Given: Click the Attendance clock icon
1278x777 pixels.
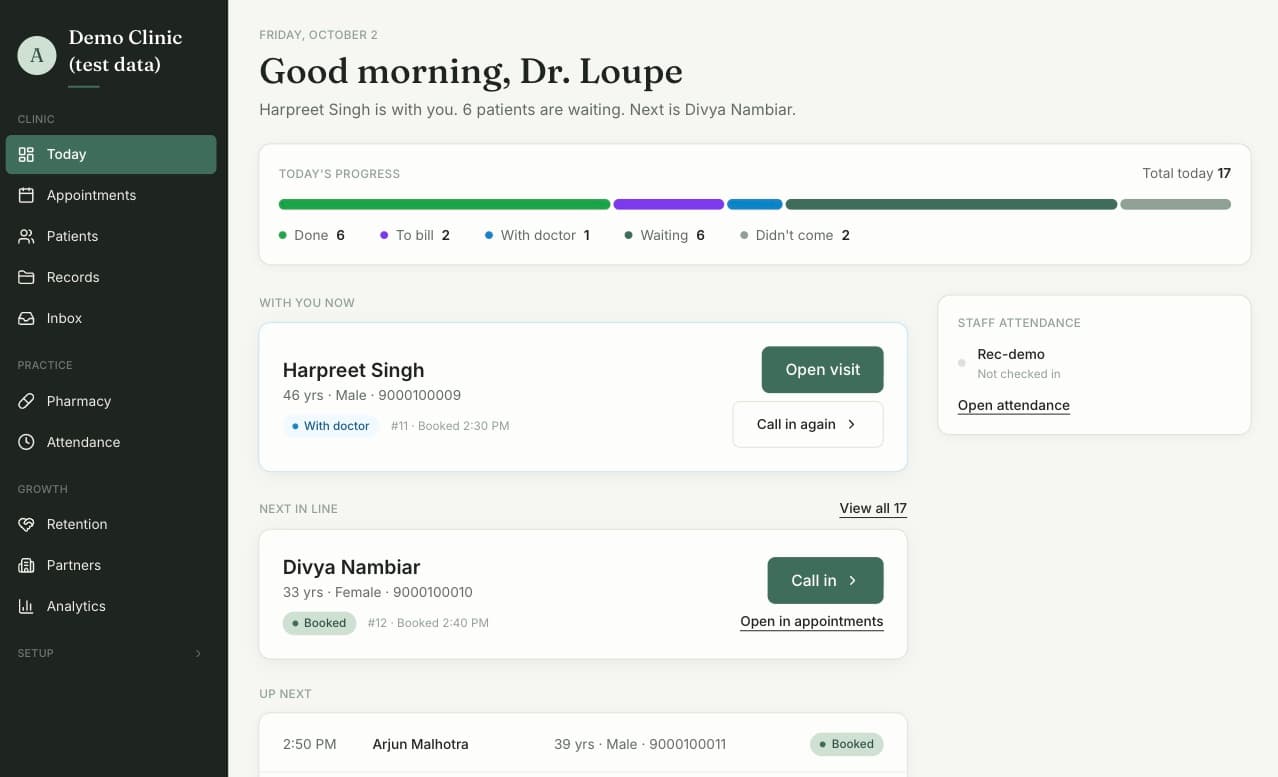Looking at the screenshot, I should pyautogui.click(x=27, y=442).
